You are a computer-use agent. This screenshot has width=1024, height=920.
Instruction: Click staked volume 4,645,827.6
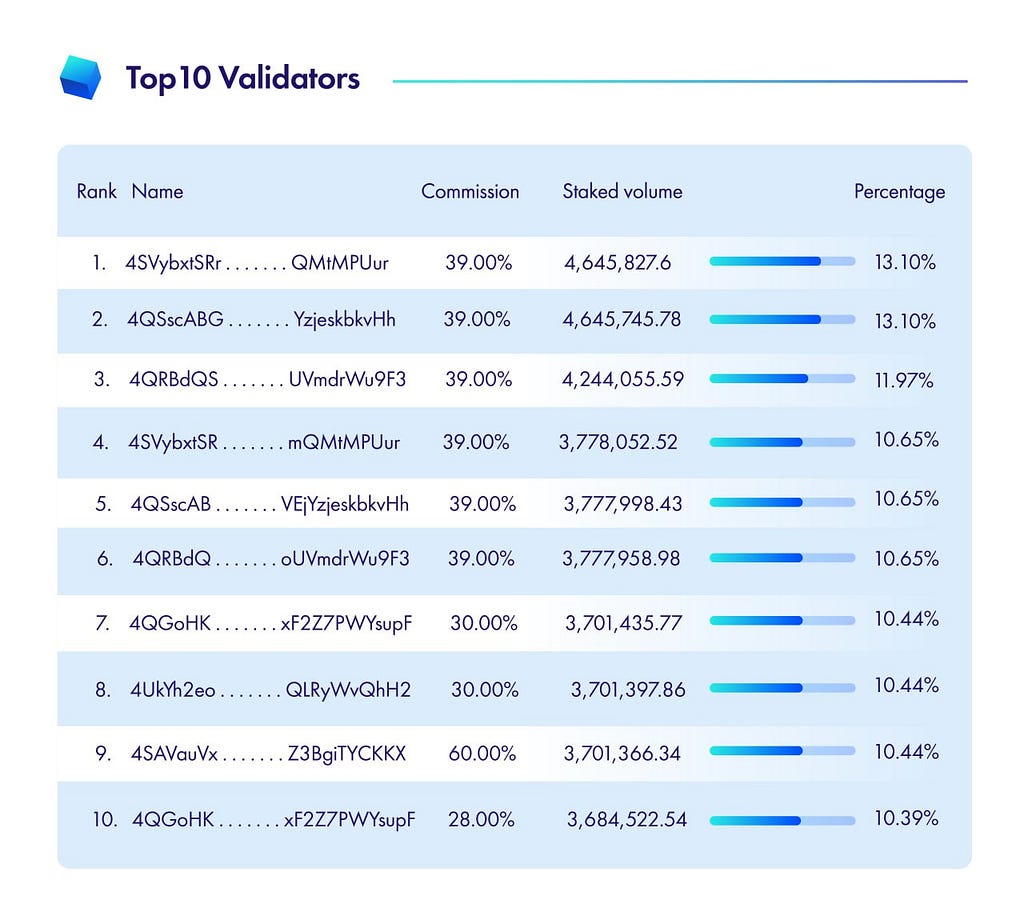pyautogui.click(x=617, y=262)
